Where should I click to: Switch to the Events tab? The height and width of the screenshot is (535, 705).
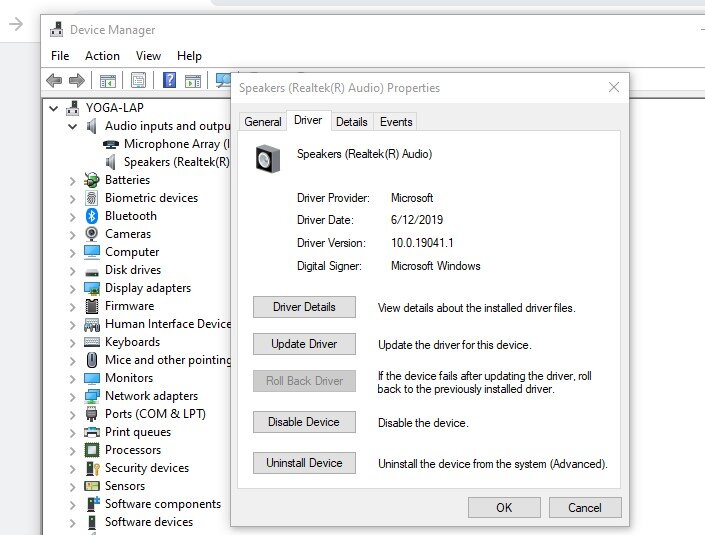(396, 122)
